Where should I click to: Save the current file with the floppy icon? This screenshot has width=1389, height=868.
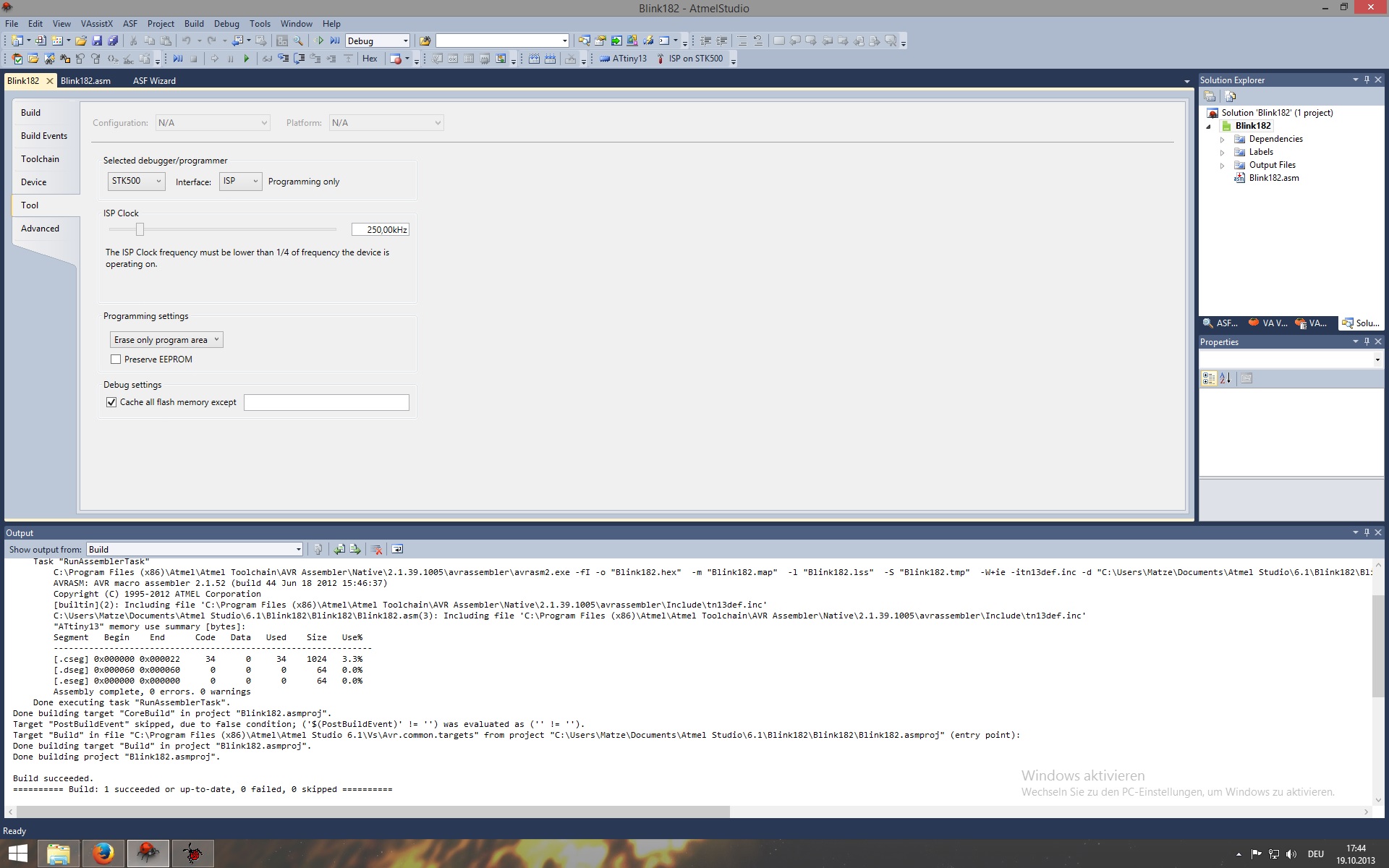(x=96, y=41)
